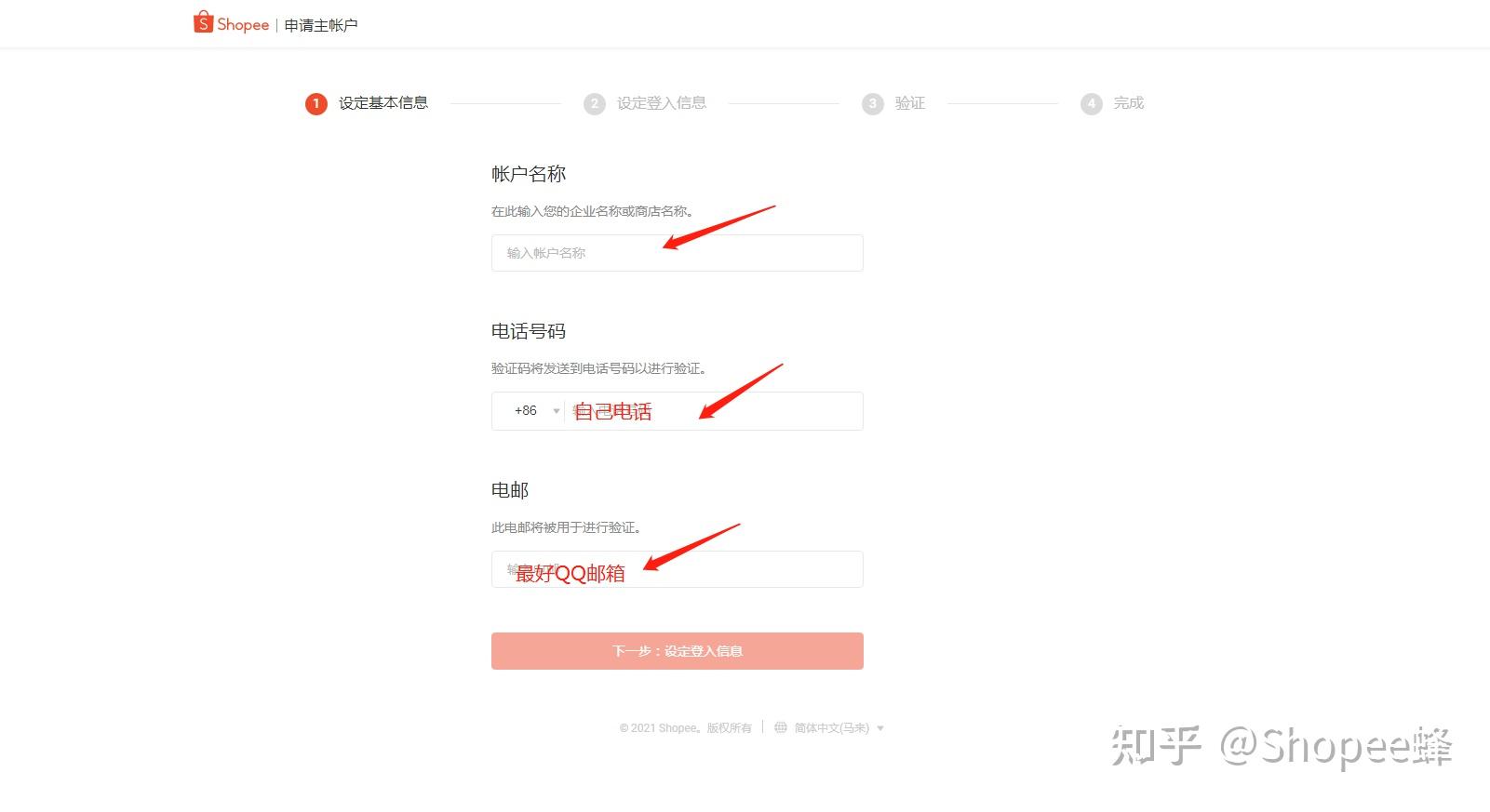The image size is (1490, 812).
Task: Select the 设定登入信息 step label
Action: point(662,103)
